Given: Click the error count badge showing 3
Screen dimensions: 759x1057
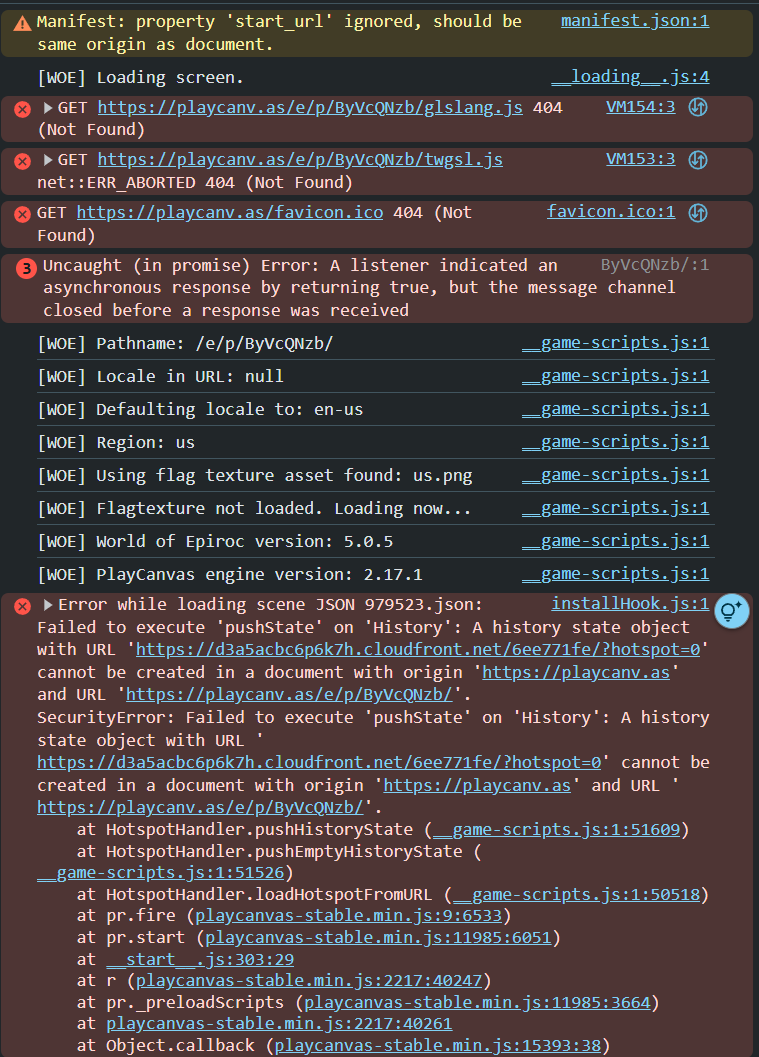Looking at the screenshot, I should (x=26, y=267).
